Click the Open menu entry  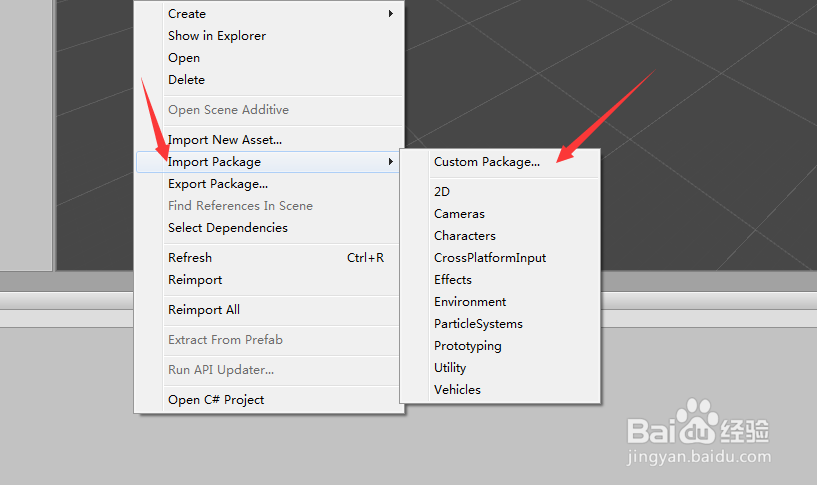(269, 57)
